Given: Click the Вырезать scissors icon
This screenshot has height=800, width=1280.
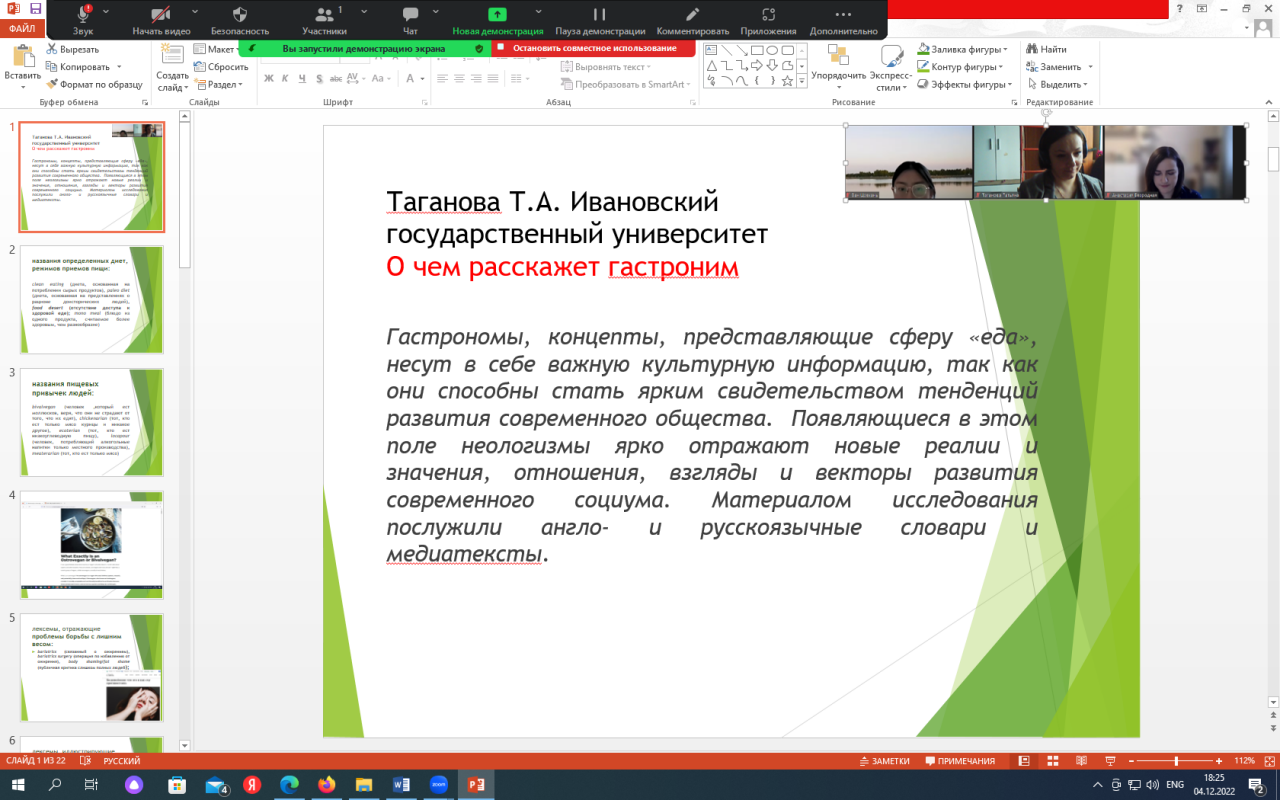Looking at the screenshot, I should (52, 49).
